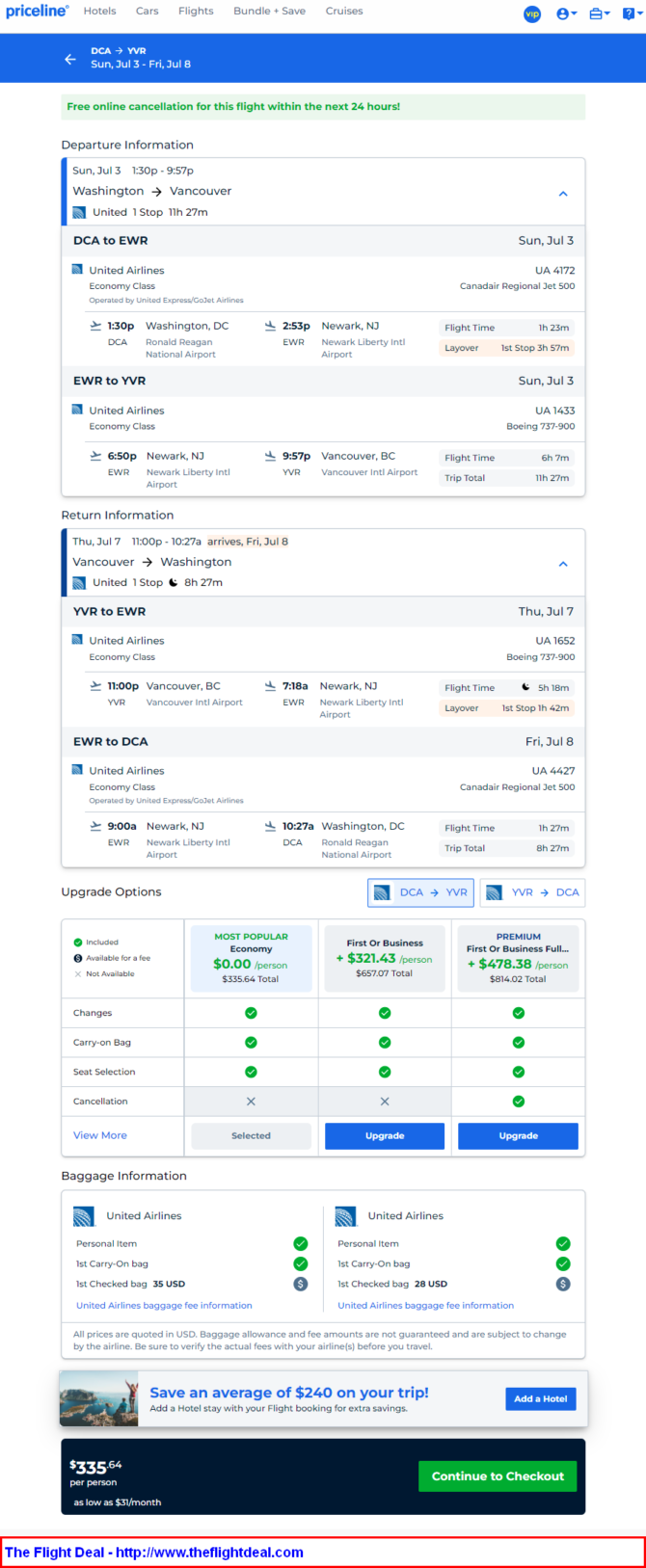Click the landing icon next to 2:53p
The height and width of the screenshot is (1568, 646).
pyautogui.click(x=270, y=326)
